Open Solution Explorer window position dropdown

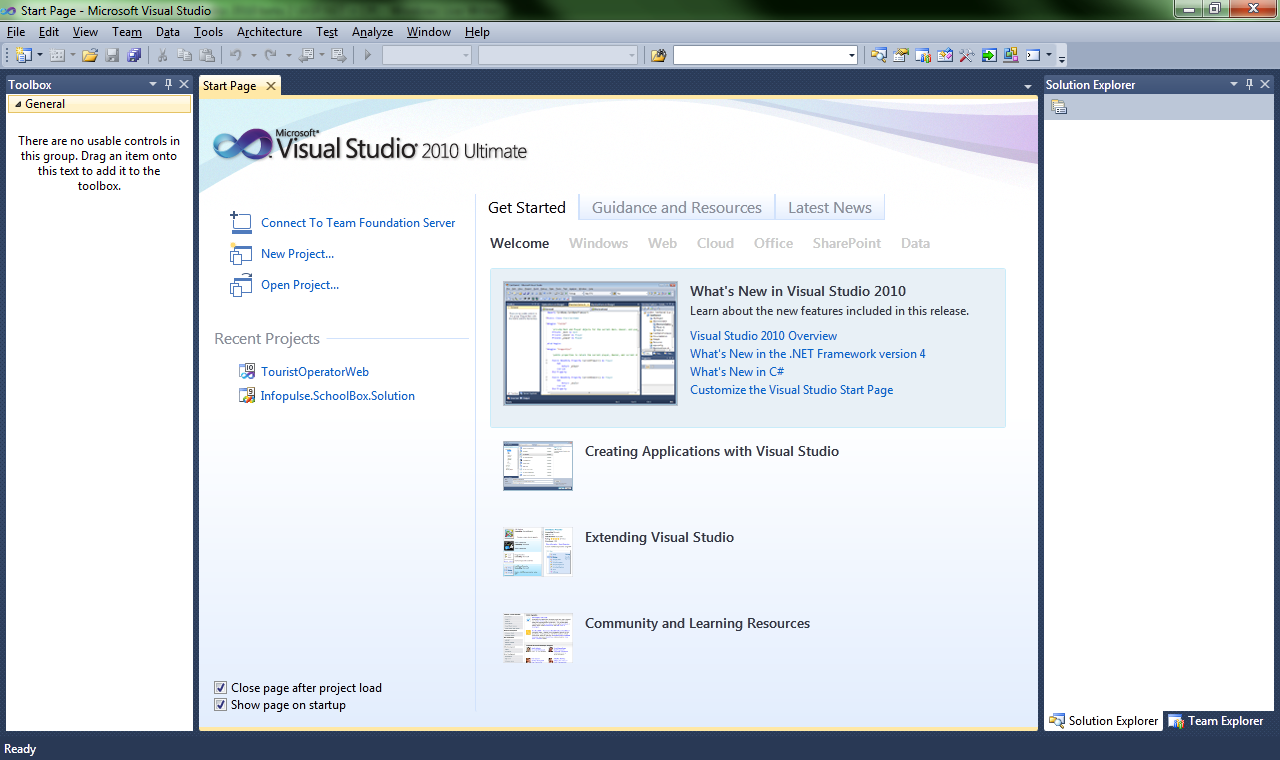[x=1234, y=85]
